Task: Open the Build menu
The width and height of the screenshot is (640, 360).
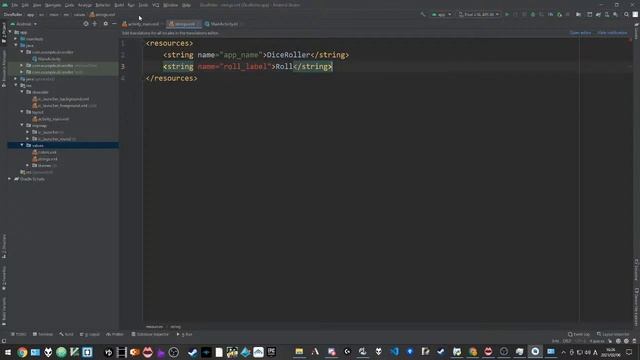Action: coord(119,5)
